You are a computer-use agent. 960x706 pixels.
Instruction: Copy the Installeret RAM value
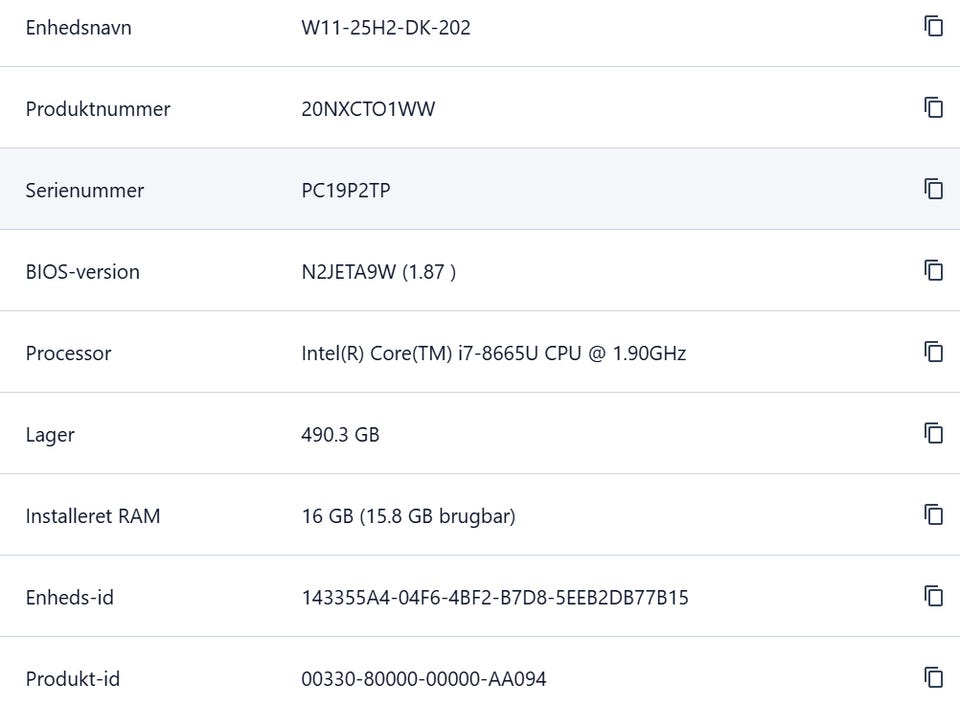point(933,515)
